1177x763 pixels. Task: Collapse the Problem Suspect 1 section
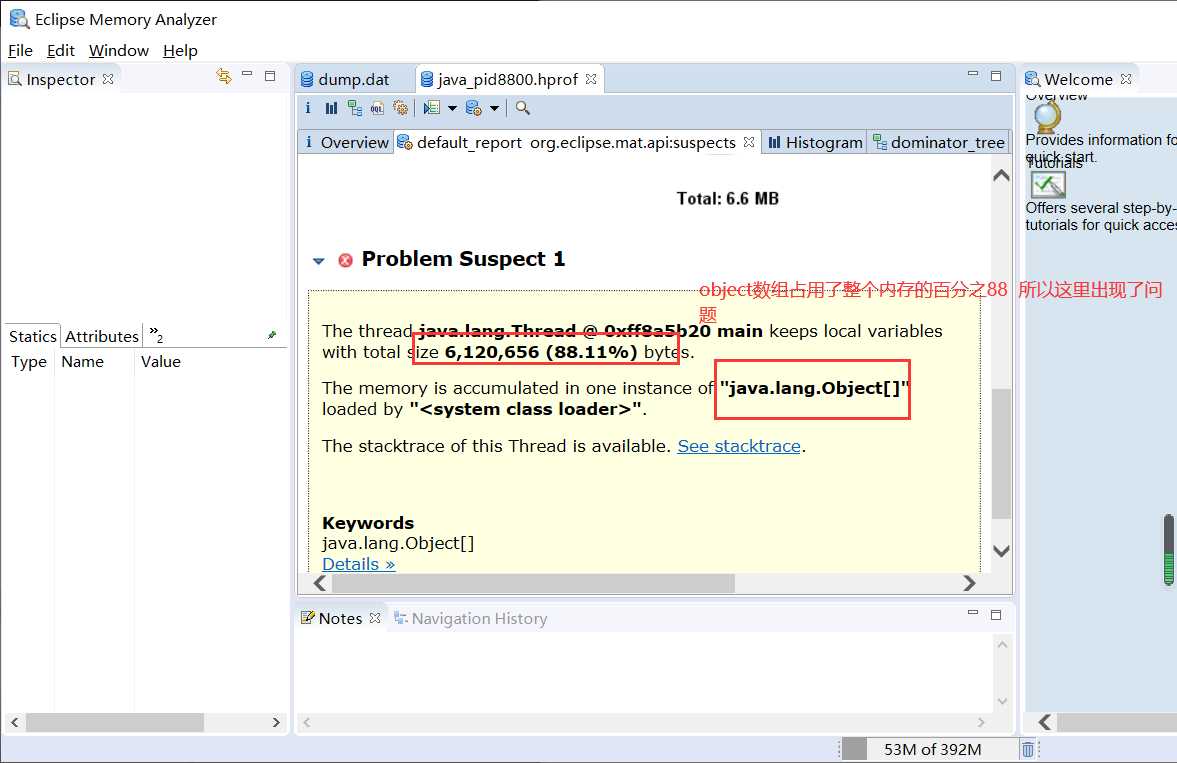click(319, 261)
